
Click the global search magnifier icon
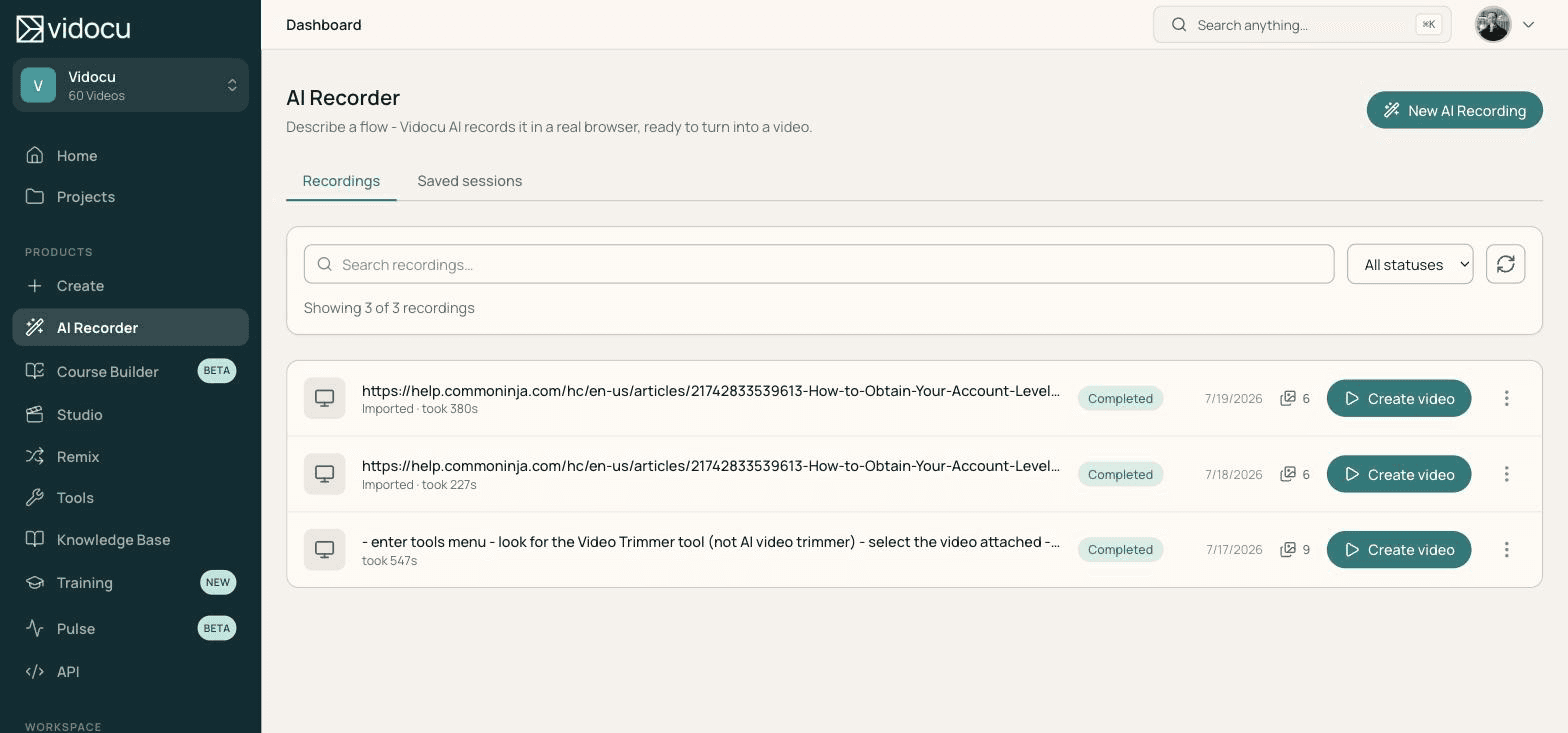point(1179,25)
